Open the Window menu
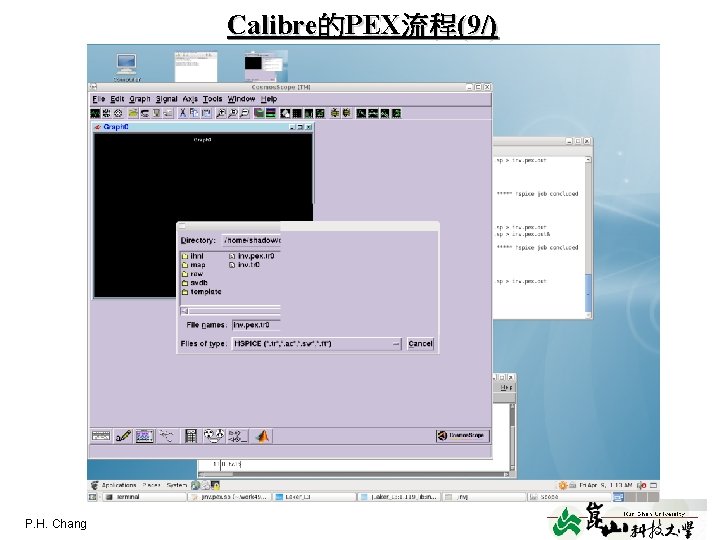 241,99
